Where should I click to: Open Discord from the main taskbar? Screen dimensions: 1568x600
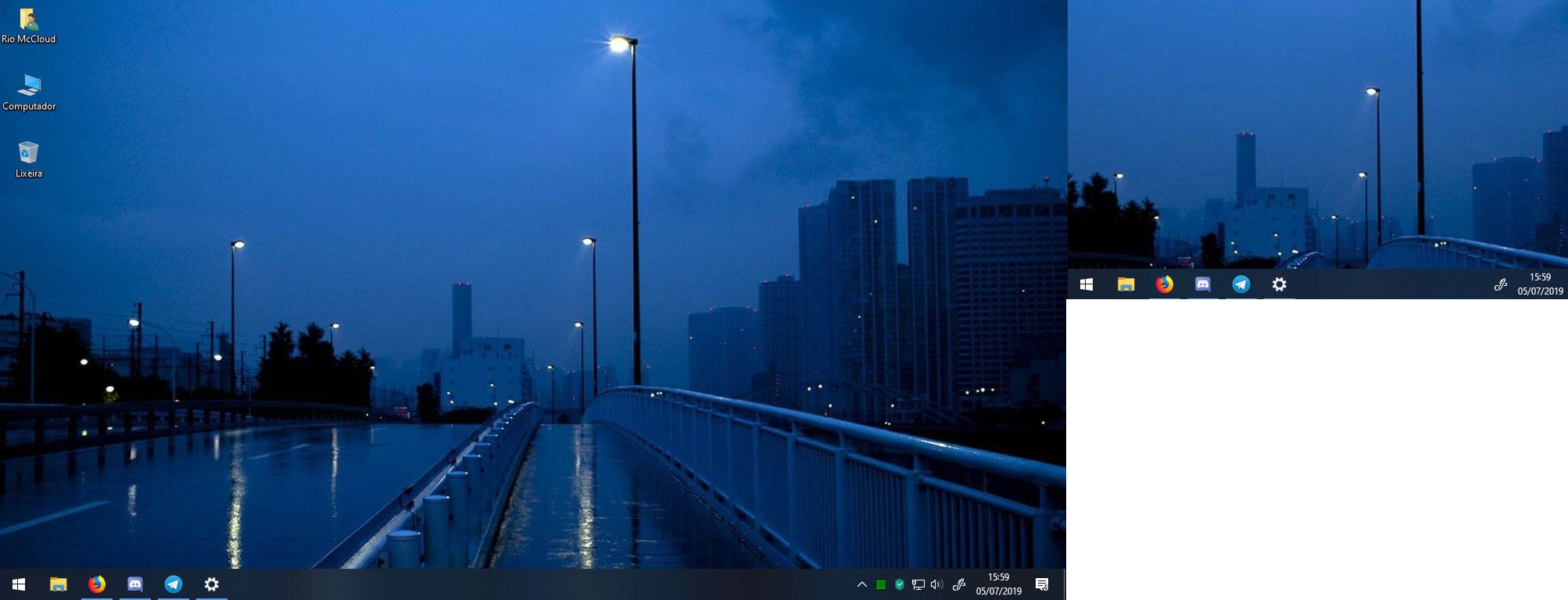(134, 584)
